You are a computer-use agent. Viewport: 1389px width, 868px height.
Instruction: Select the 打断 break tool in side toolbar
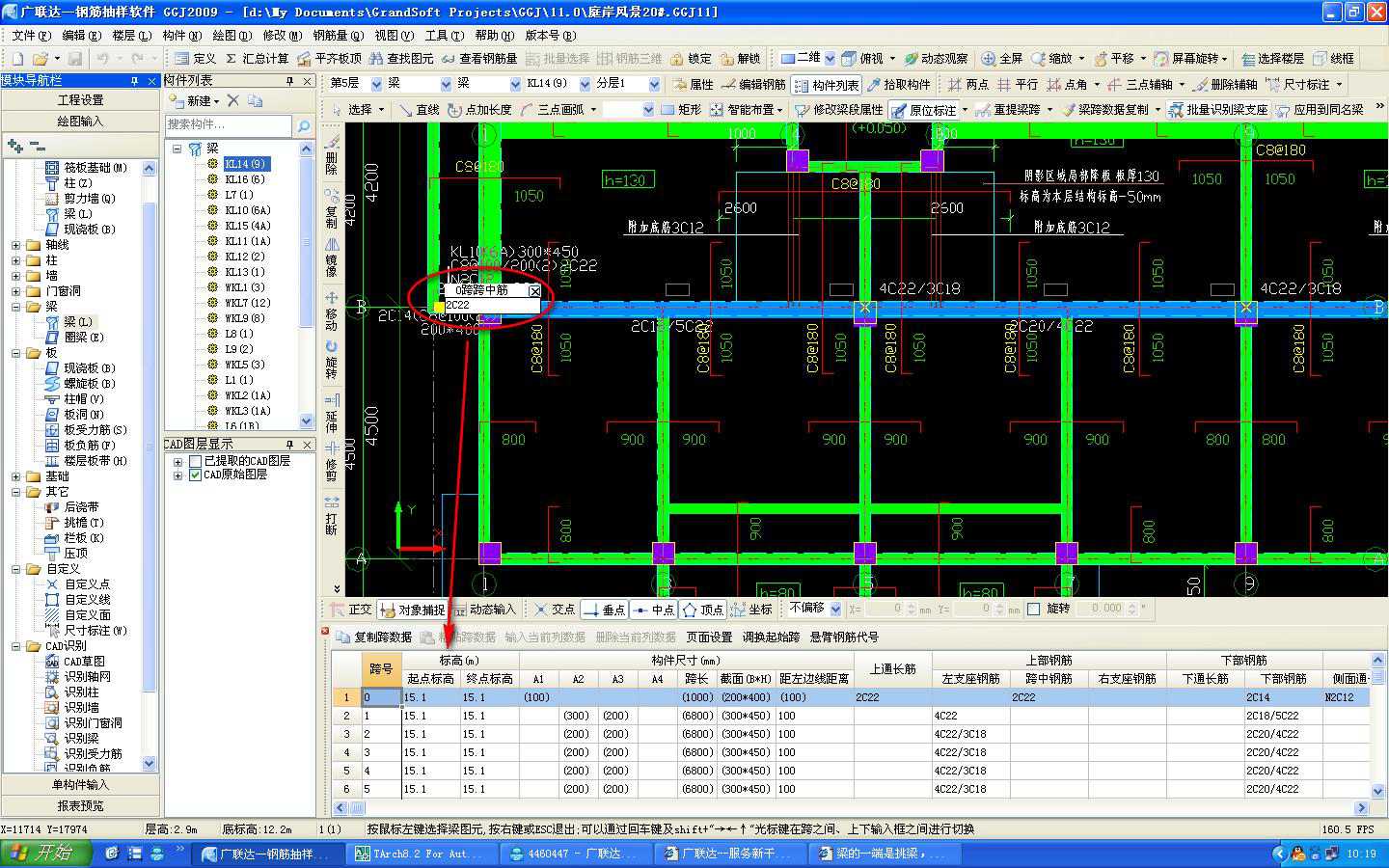click(x=332, y=516)
